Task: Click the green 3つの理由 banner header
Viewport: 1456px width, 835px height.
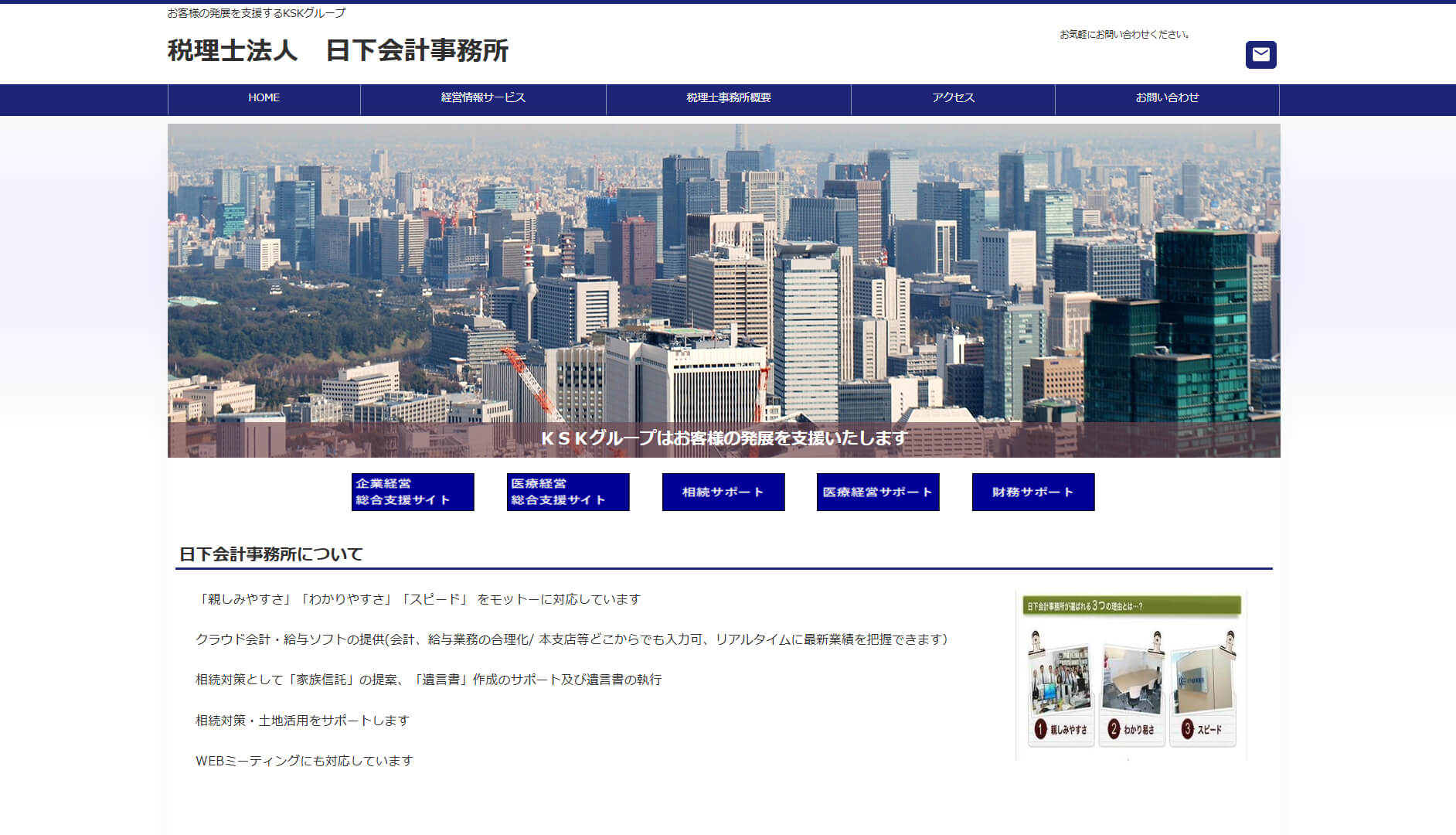Action: 1131,606
